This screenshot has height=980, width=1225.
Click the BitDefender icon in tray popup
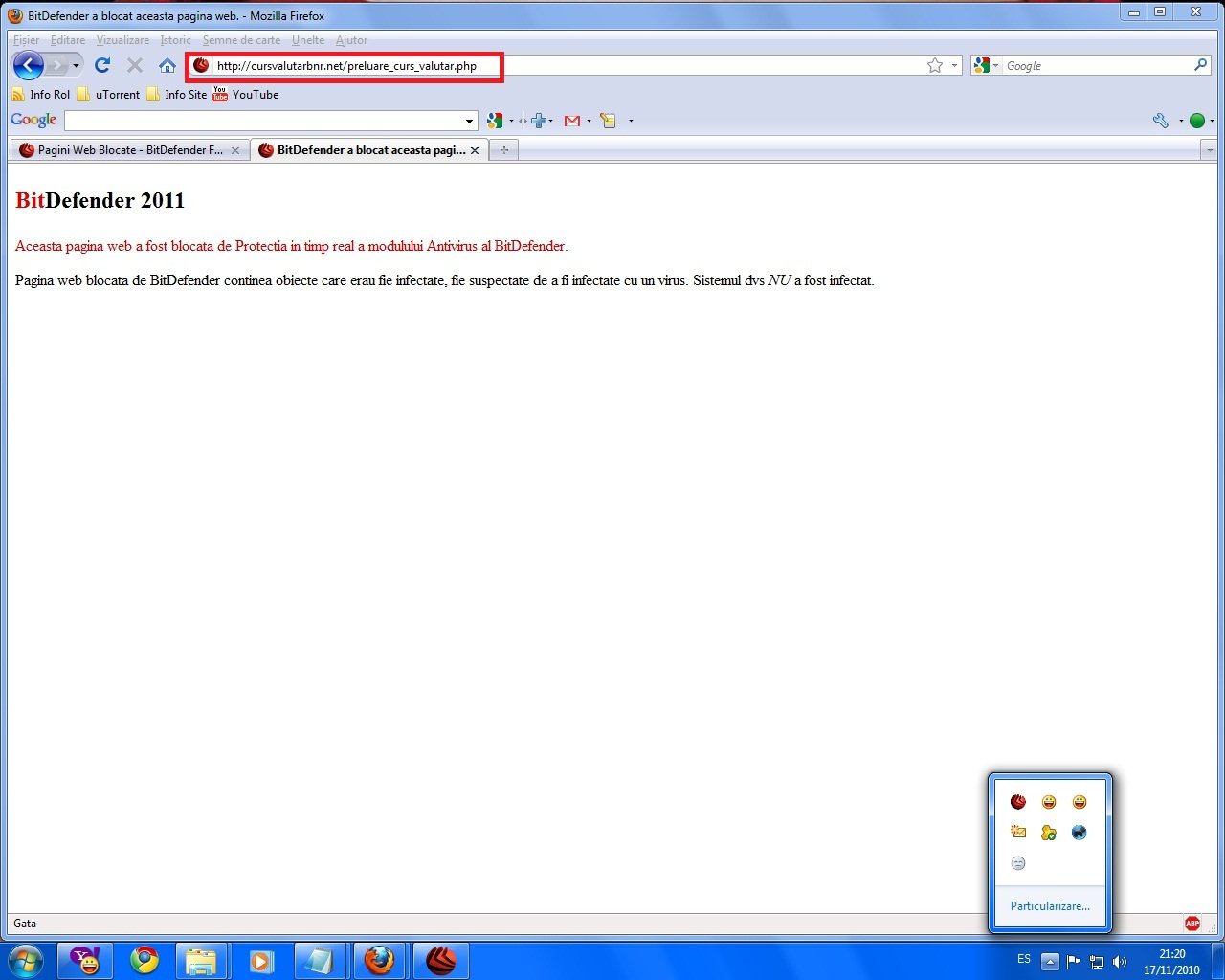click(x=1018, y=802)
